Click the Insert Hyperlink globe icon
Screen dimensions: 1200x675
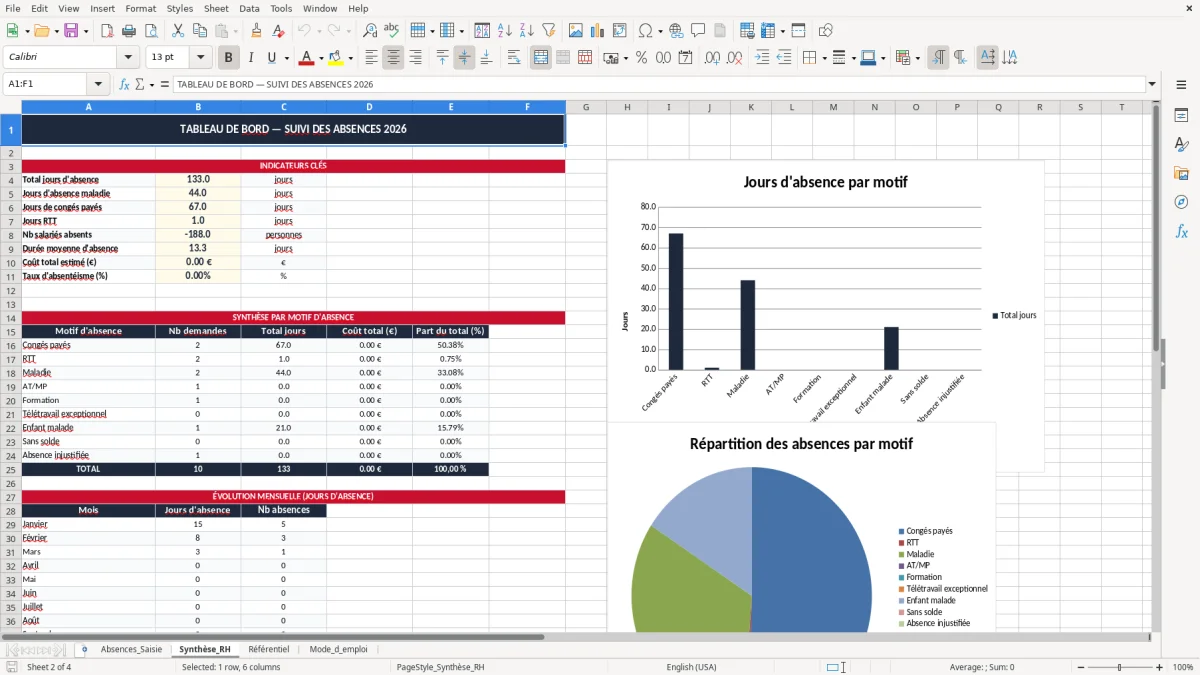pyautogui.click(x=676, y=31)
